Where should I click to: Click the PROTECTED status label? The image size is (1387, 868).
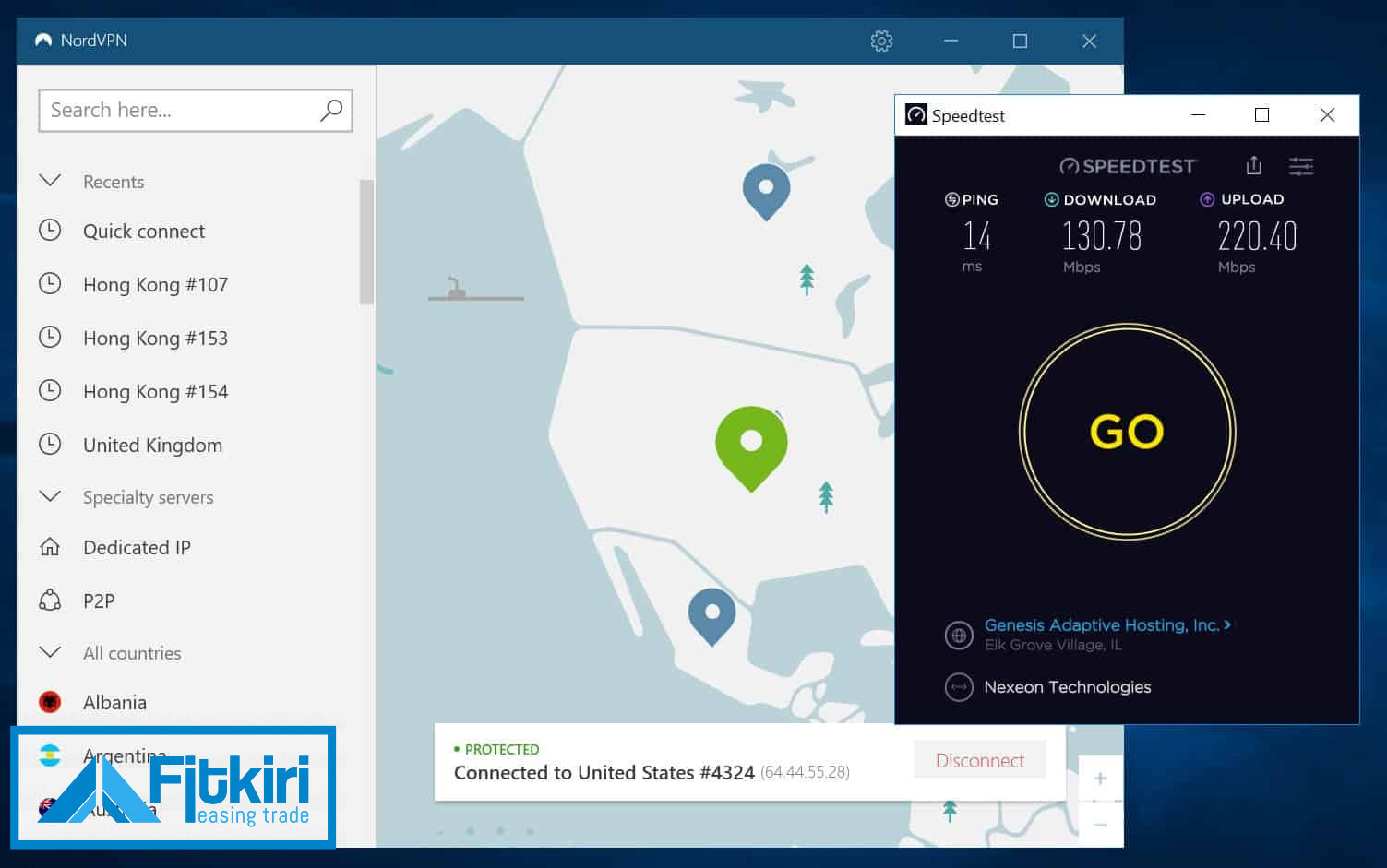[502, 749]
